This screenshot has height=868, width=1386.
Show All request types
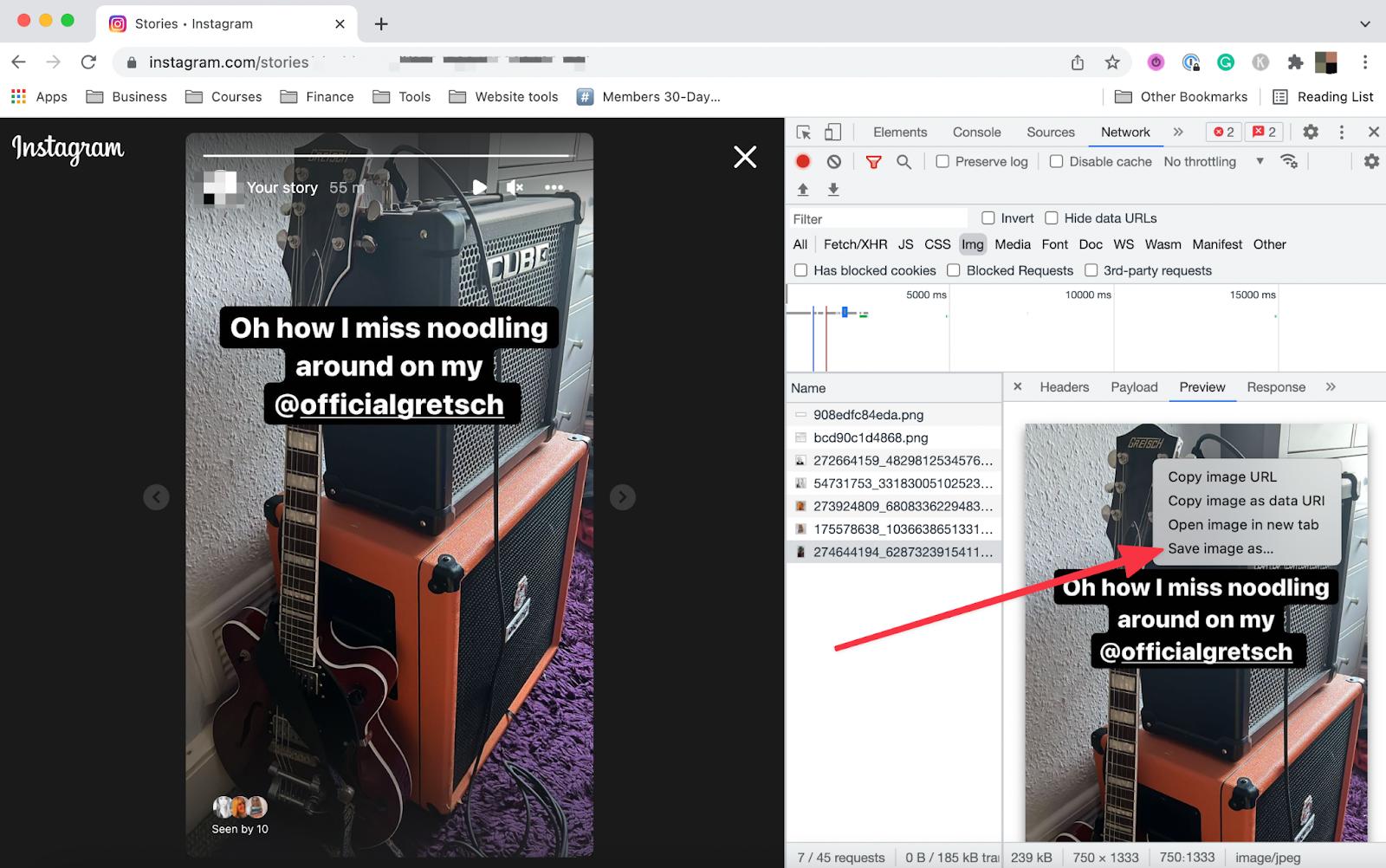pyautogui.click(x=800, y=244)
